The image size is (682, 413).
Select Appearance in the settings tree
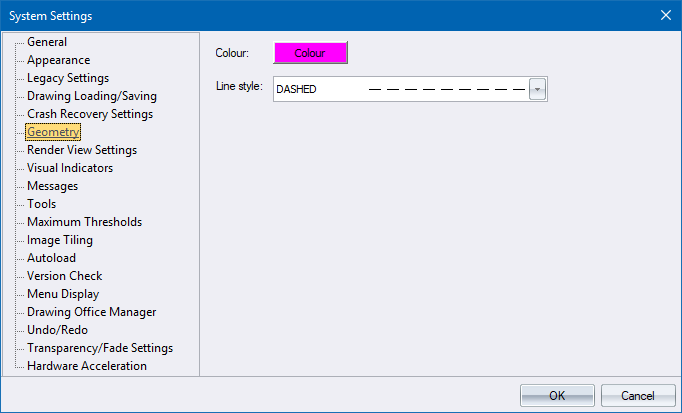[58, 60]
